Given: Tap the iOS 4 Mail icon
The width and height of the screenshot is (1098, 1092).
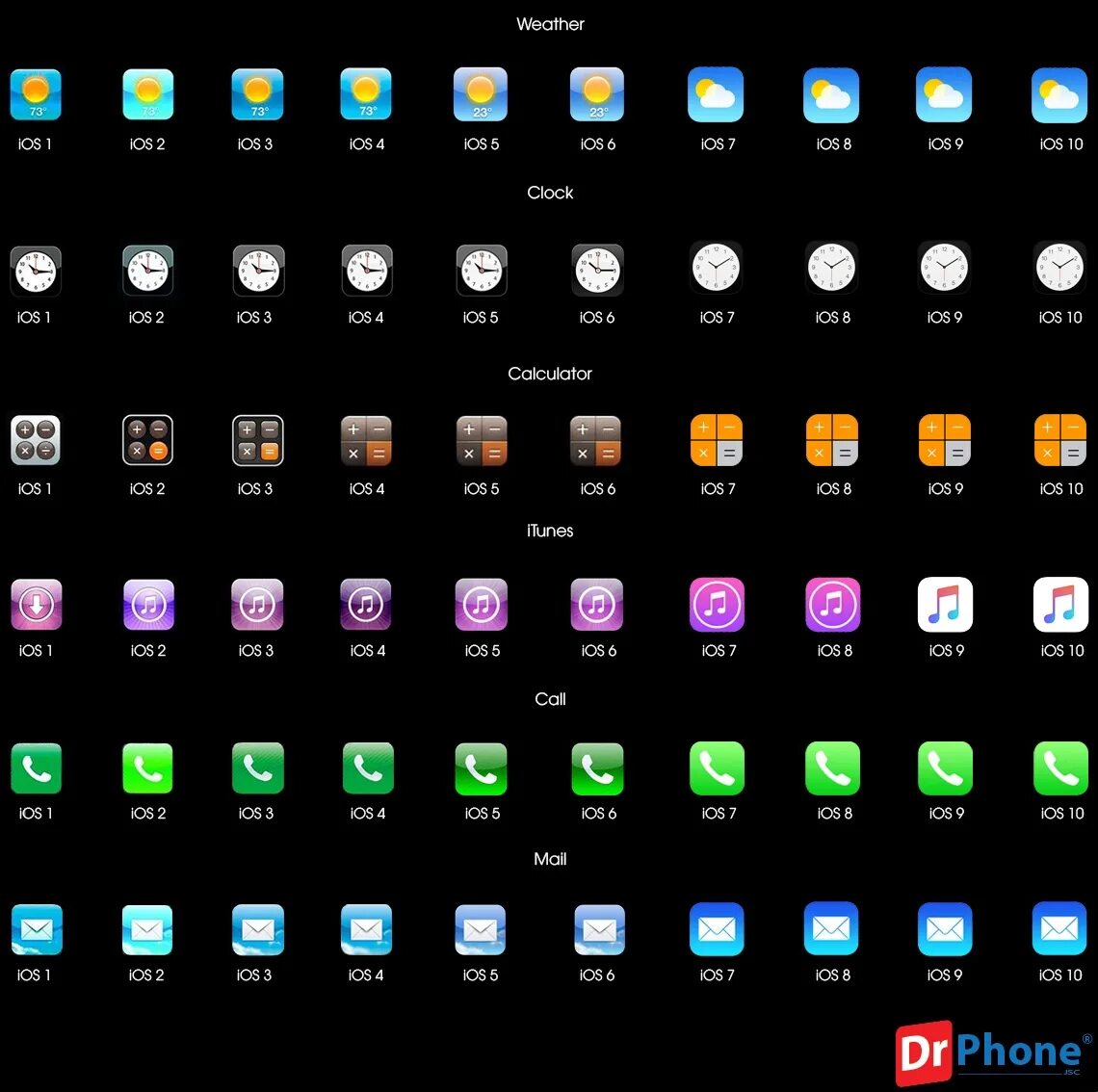Looking at the screenshot, I should (x=366, y=930).
